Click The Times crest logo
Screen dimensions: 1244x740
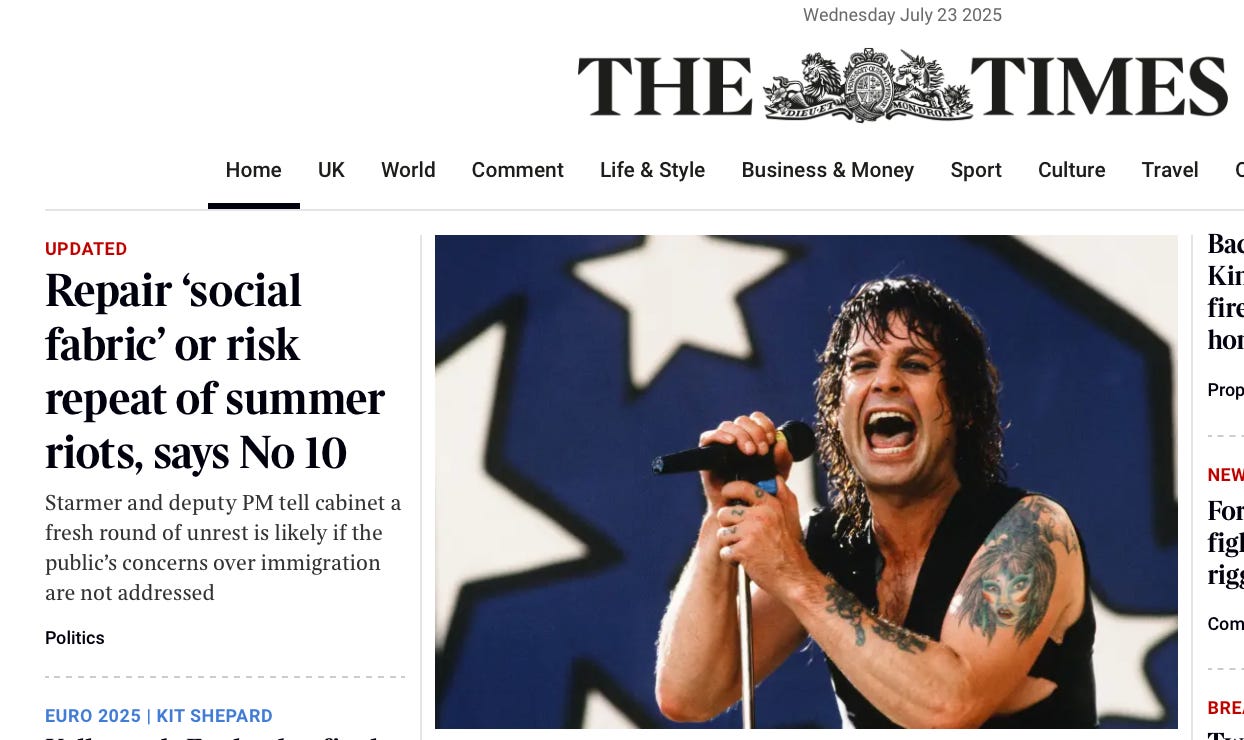867,85
